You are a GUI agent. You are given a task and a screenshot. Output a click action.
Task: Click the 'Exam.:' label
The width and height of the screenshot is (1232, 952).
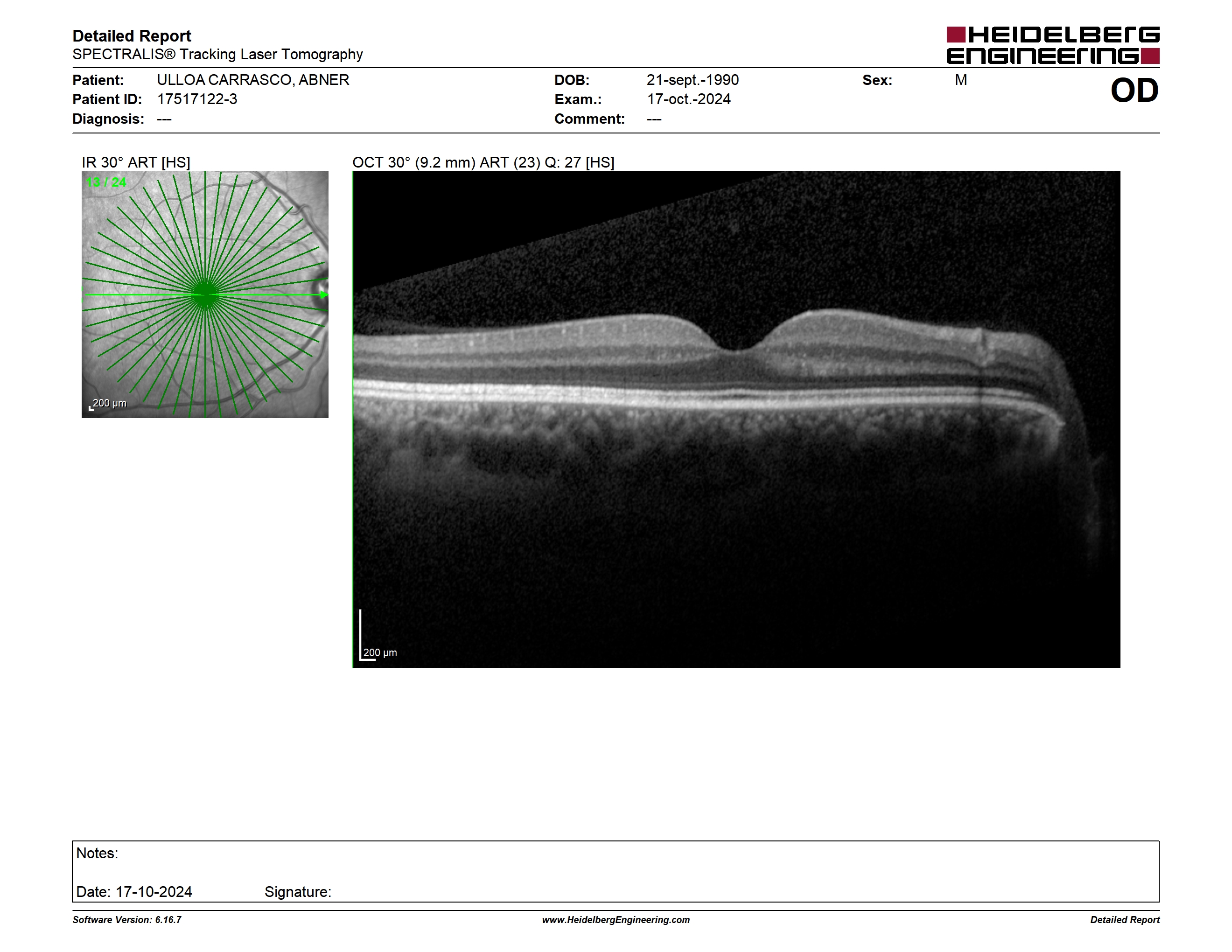[578, 99]
